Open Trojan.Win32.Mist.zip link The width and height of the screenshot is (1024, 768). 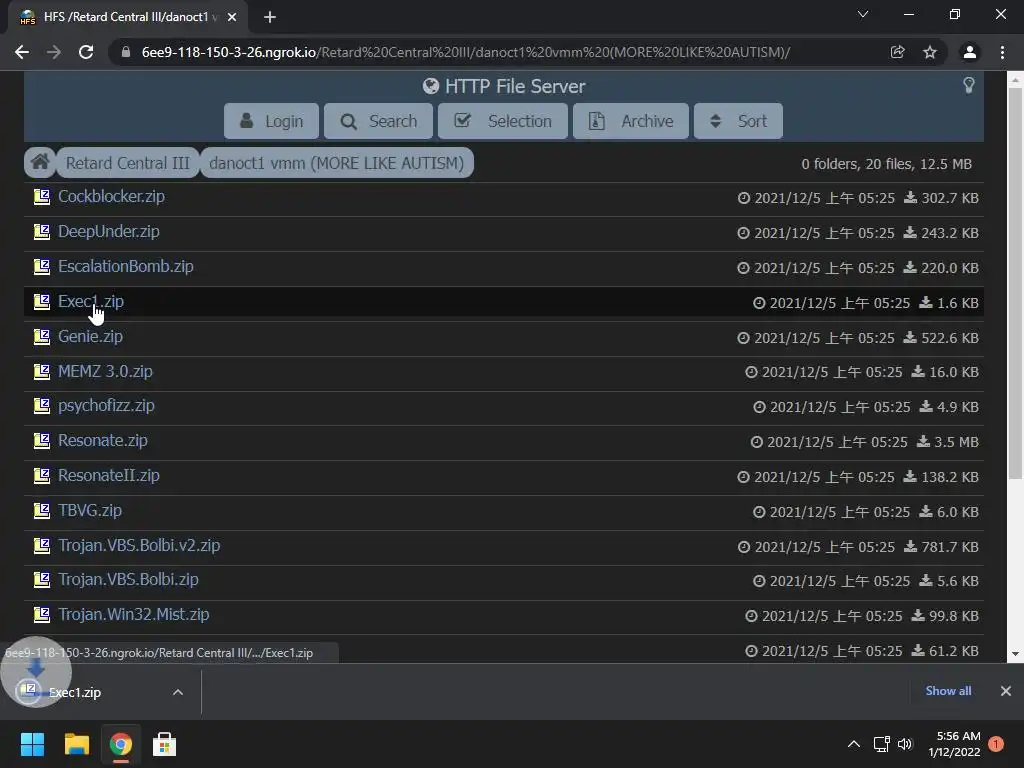point(133,615)
